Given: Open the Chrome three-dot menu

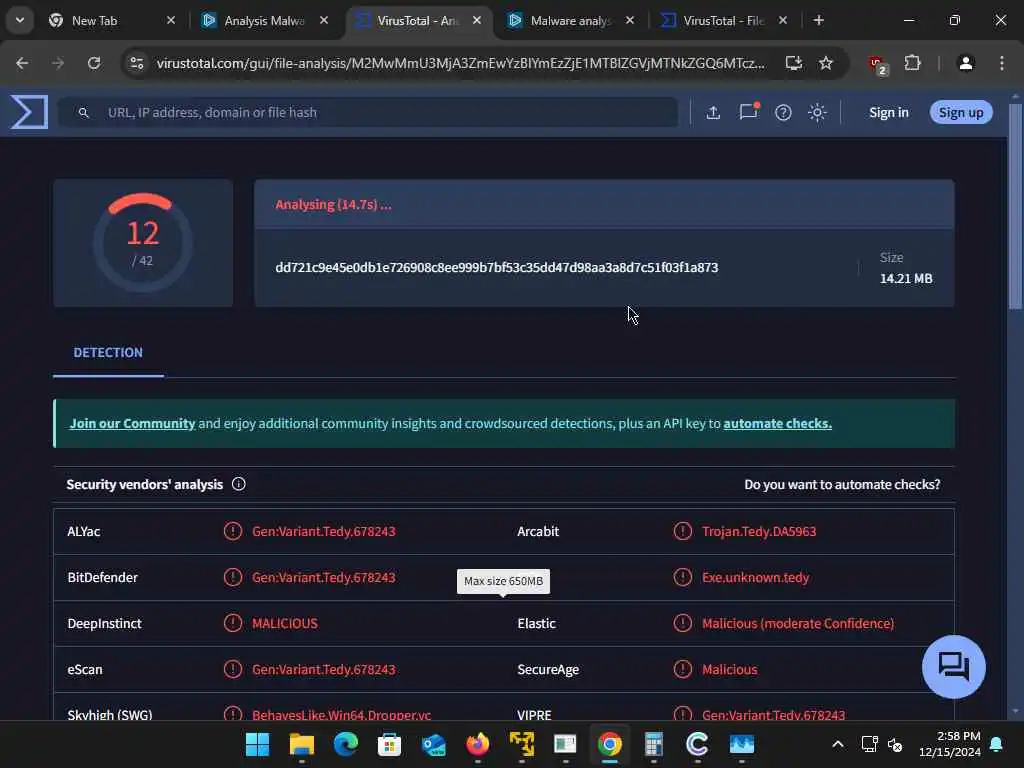Looking at the screenshot, I should (x=1001, y=63).
